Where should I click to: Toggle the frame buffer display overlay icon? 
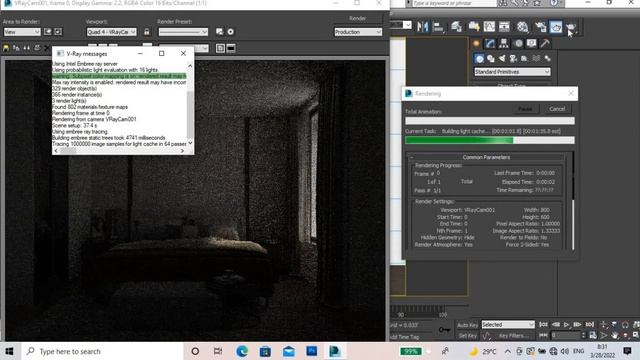pyautogui.click(x=220, y=48)
